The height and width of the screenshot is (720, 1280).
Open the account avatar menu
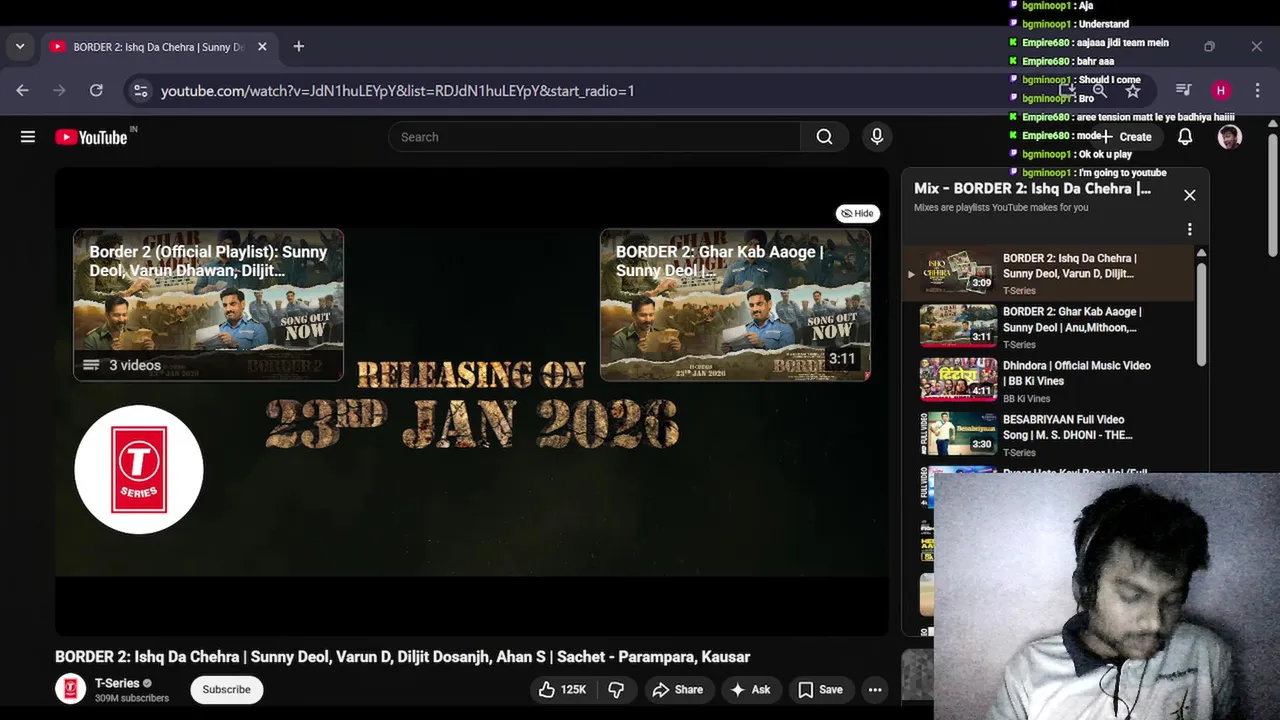pos(1230,137)
